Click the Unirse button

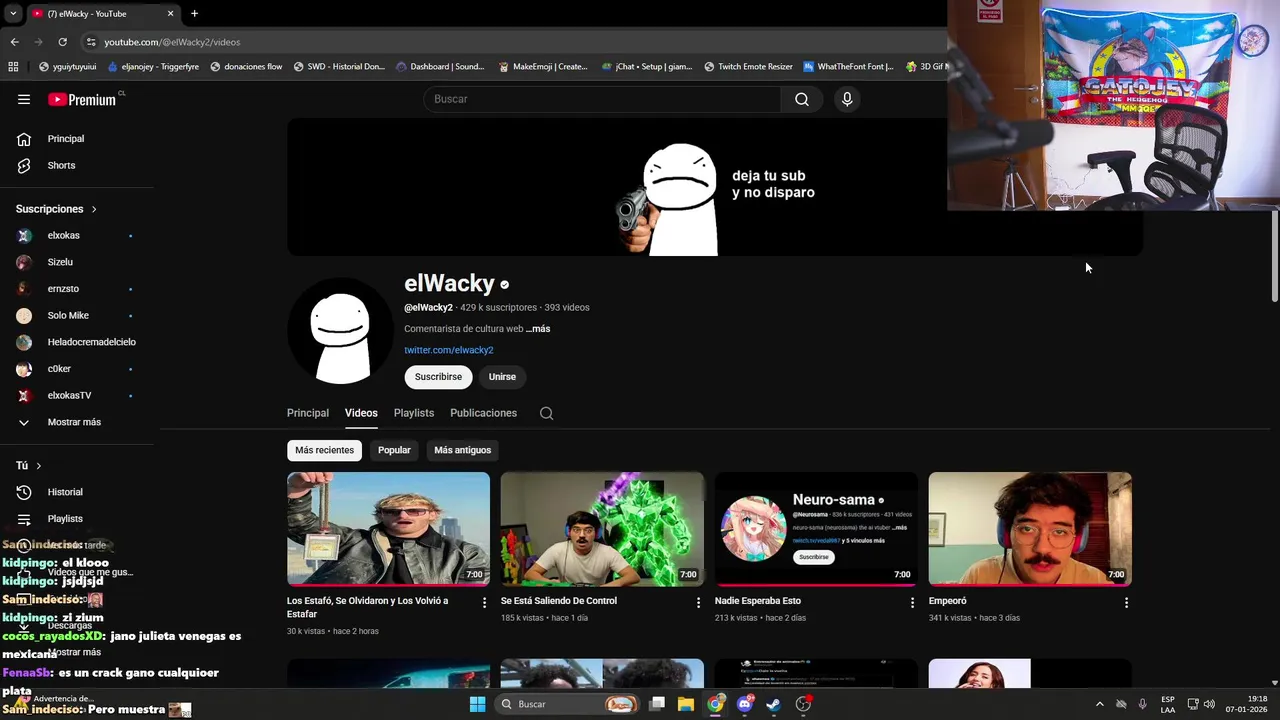click(502, 377)
